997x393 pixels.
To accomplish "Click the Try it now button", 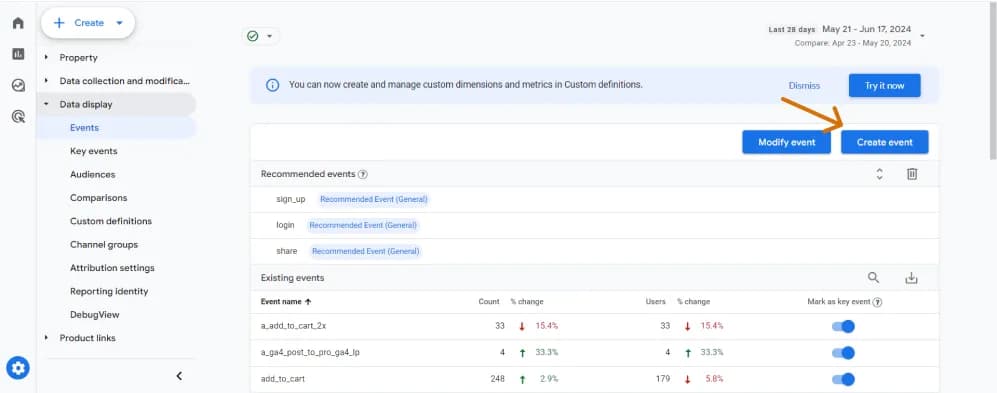I will [884, 85].
